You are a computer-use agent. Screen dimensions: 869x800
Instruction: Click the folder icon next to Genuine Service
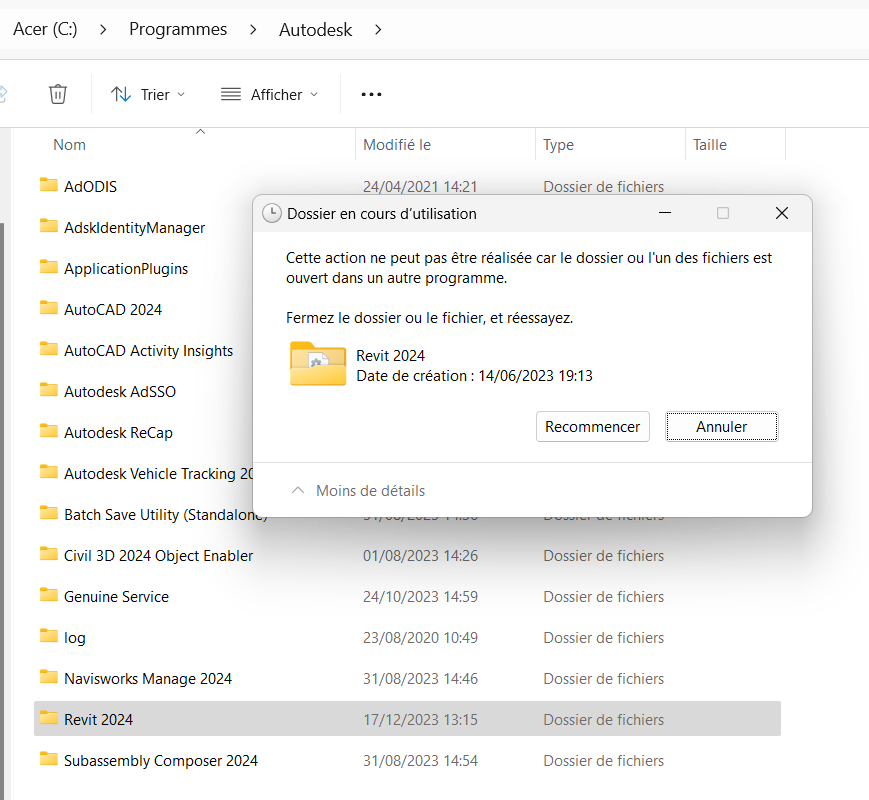click(x=49, y=595)
